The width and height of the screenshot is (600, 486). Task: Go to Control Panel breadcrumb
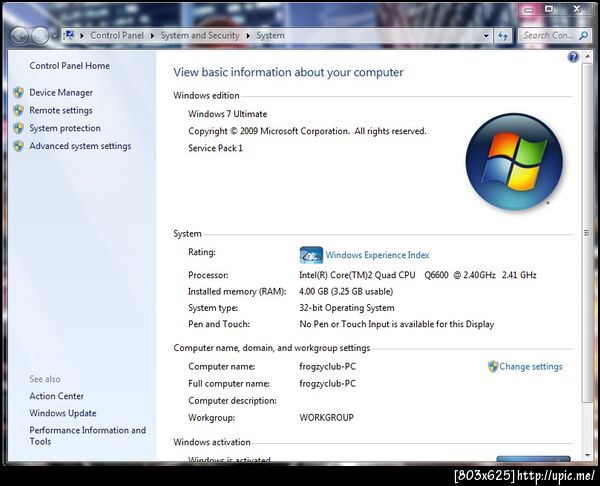tap(117, 36)
